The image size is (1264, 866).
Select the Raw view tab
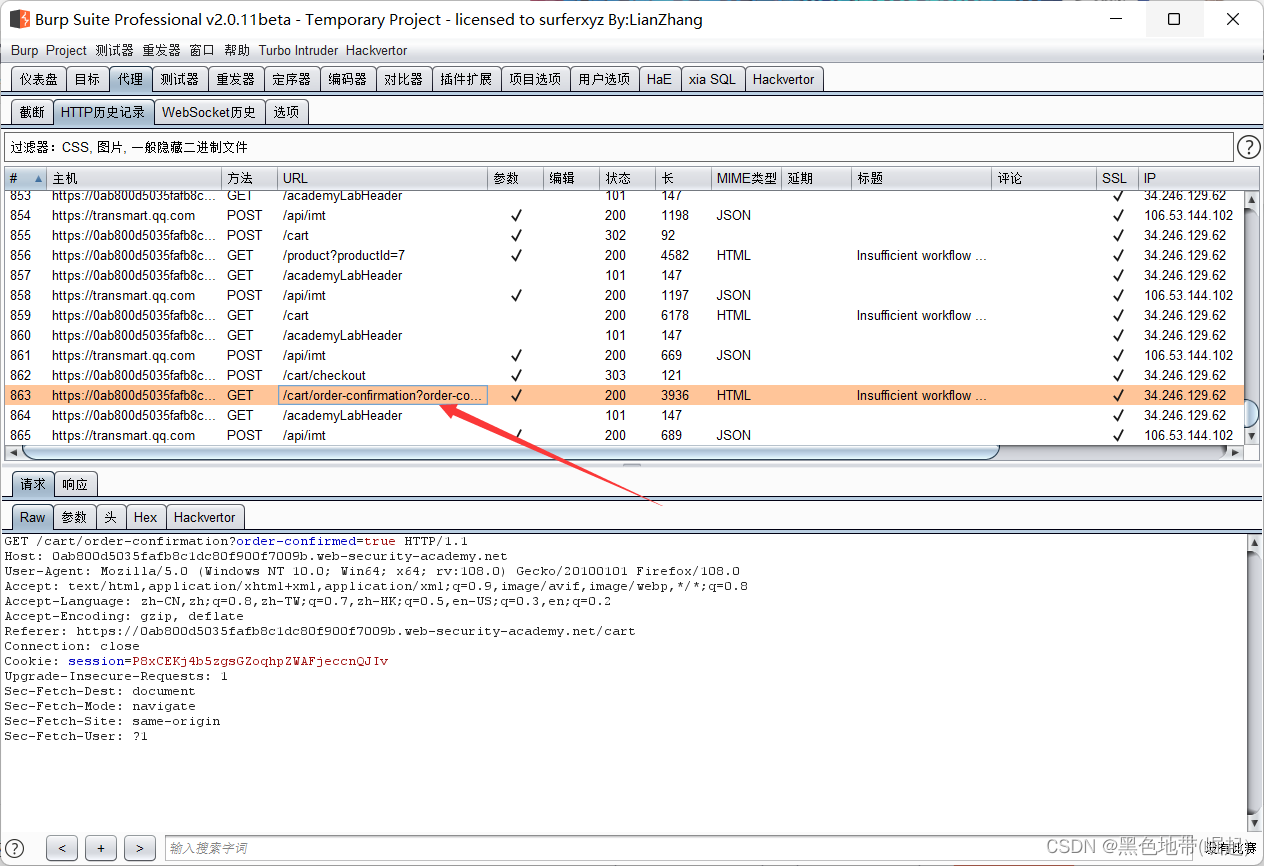(33, 517)
